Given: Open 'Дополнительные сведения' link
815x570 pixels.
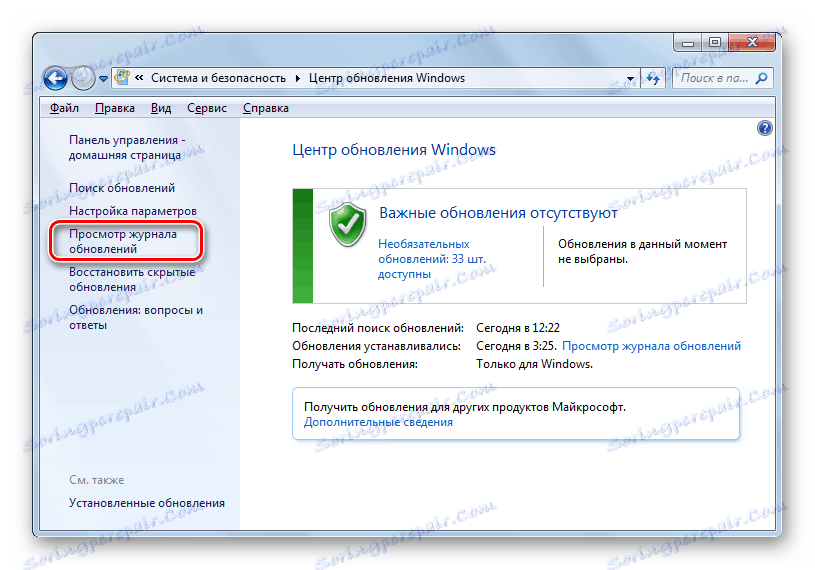Looking at the screenshot, I should 378,422.
